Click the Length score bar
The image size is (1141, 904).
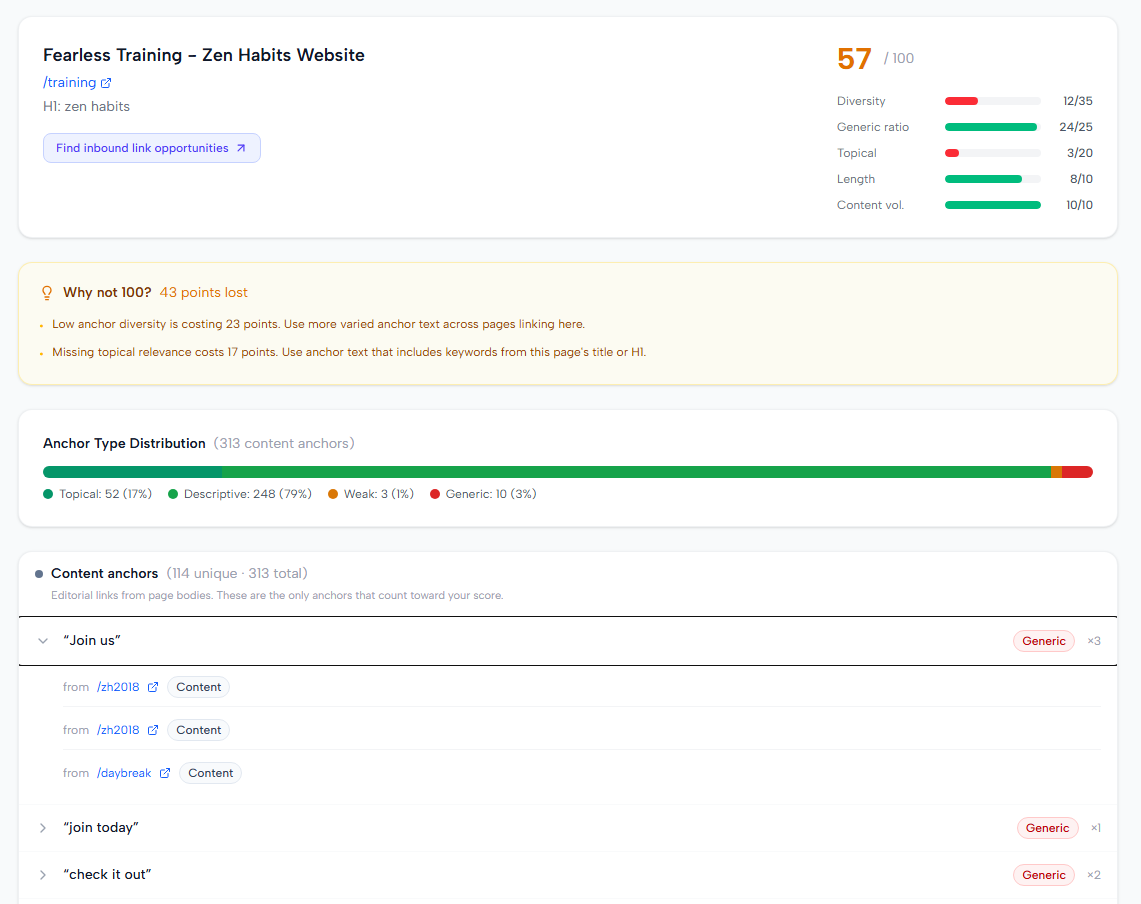pos(993,179)
